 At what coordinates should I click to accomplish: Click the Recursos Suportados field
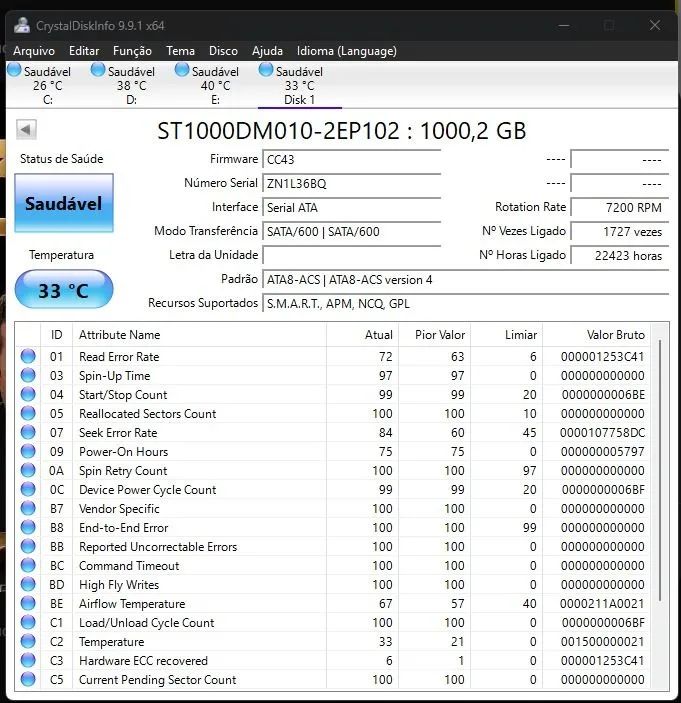[465, 304]
